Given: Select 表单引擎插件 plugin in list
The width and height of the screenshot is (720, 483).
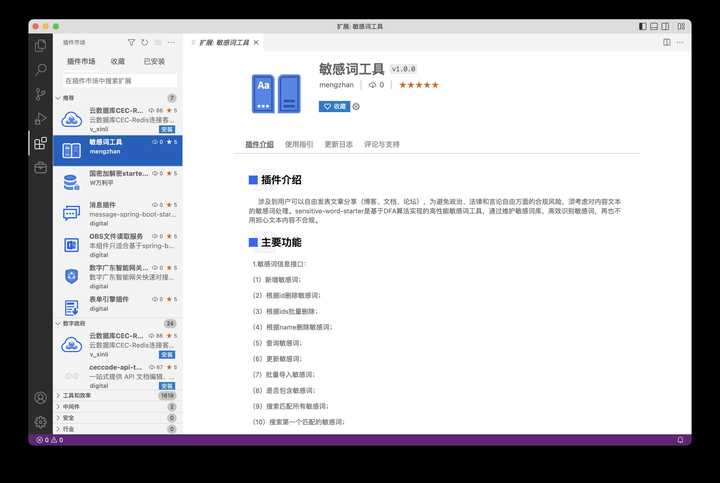Looking at the screenshot, I should [118, 304].
